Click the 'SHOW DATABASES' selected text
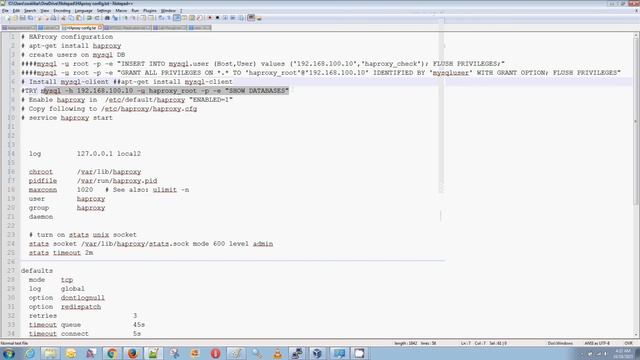The image size is (640, 360). tap(257, 91)
